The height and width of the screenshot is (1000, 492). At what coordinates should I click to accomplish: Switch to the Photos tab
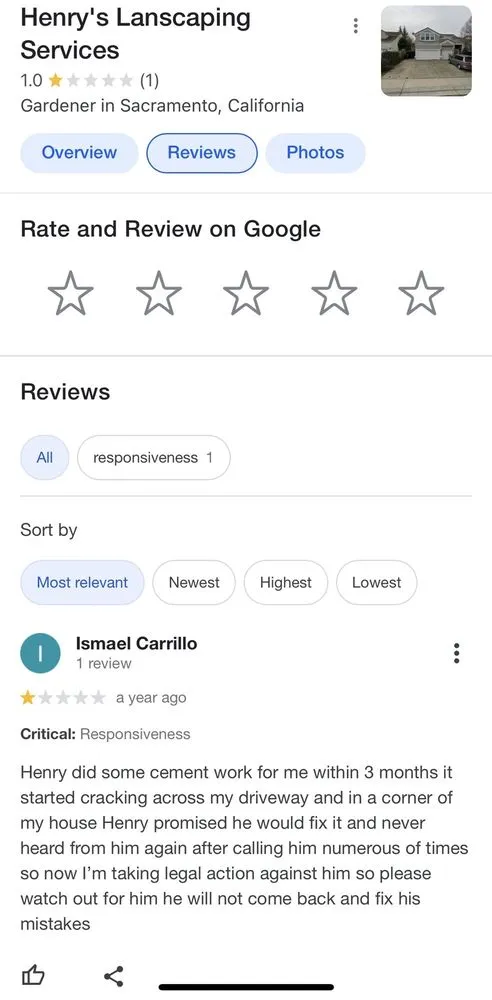[x=315, y=152]
